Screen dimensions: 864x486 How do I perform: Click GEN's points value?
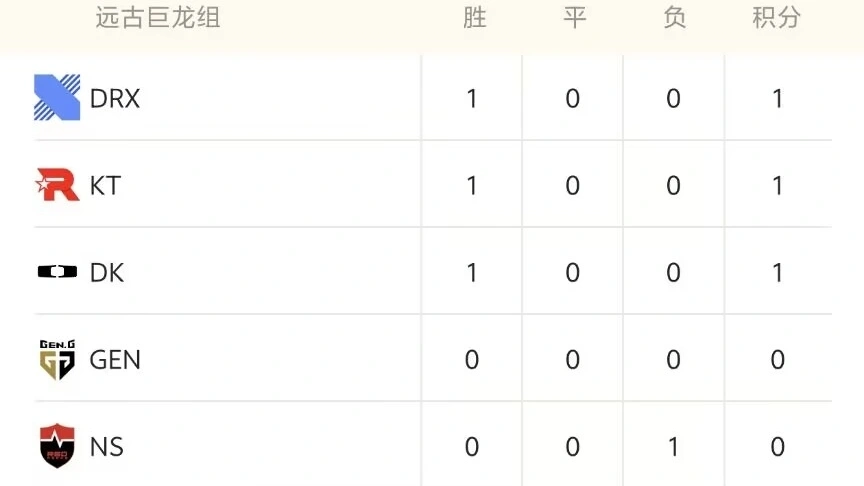pos(777,360)
